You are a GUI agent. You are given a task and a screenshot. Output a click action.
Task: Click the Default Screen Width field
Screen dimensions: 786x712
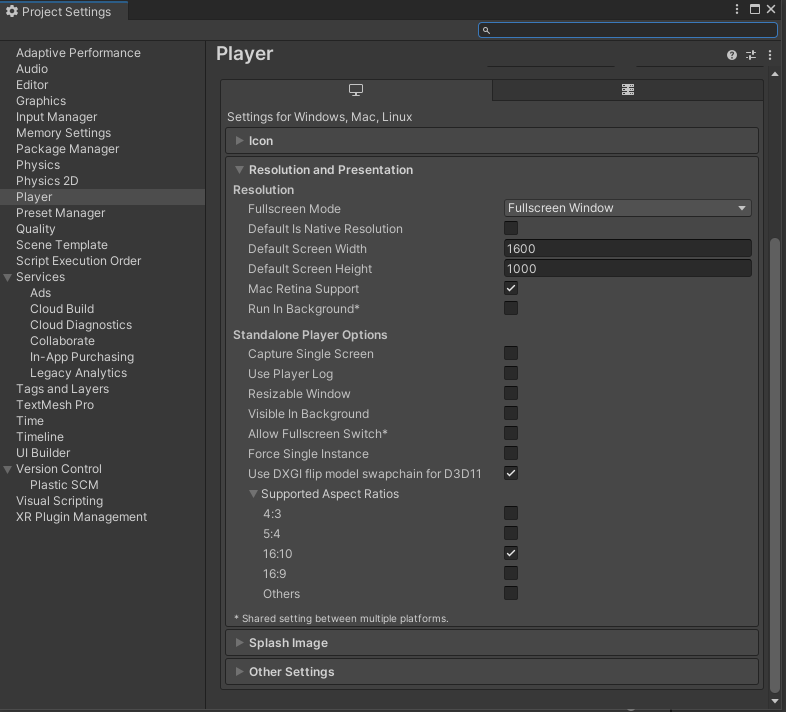pyautogui.click(x=627, y=249)
